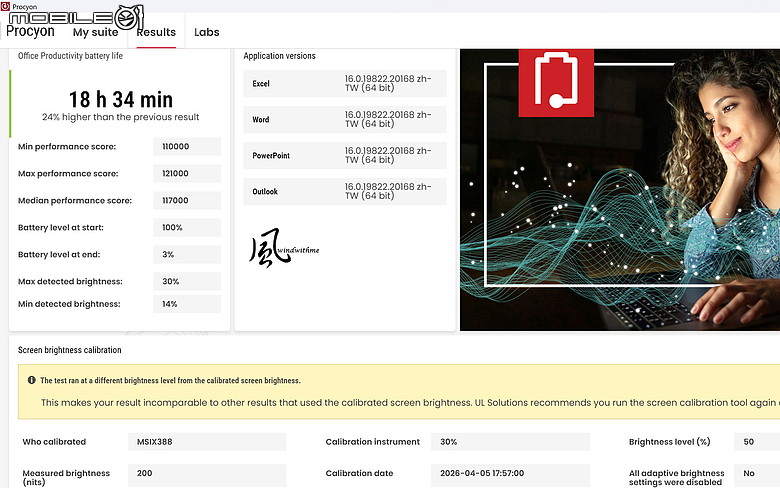Click the Application versions heading
Image resolution: width=780 pixels, height=488 pixels.
coord(280,56)
